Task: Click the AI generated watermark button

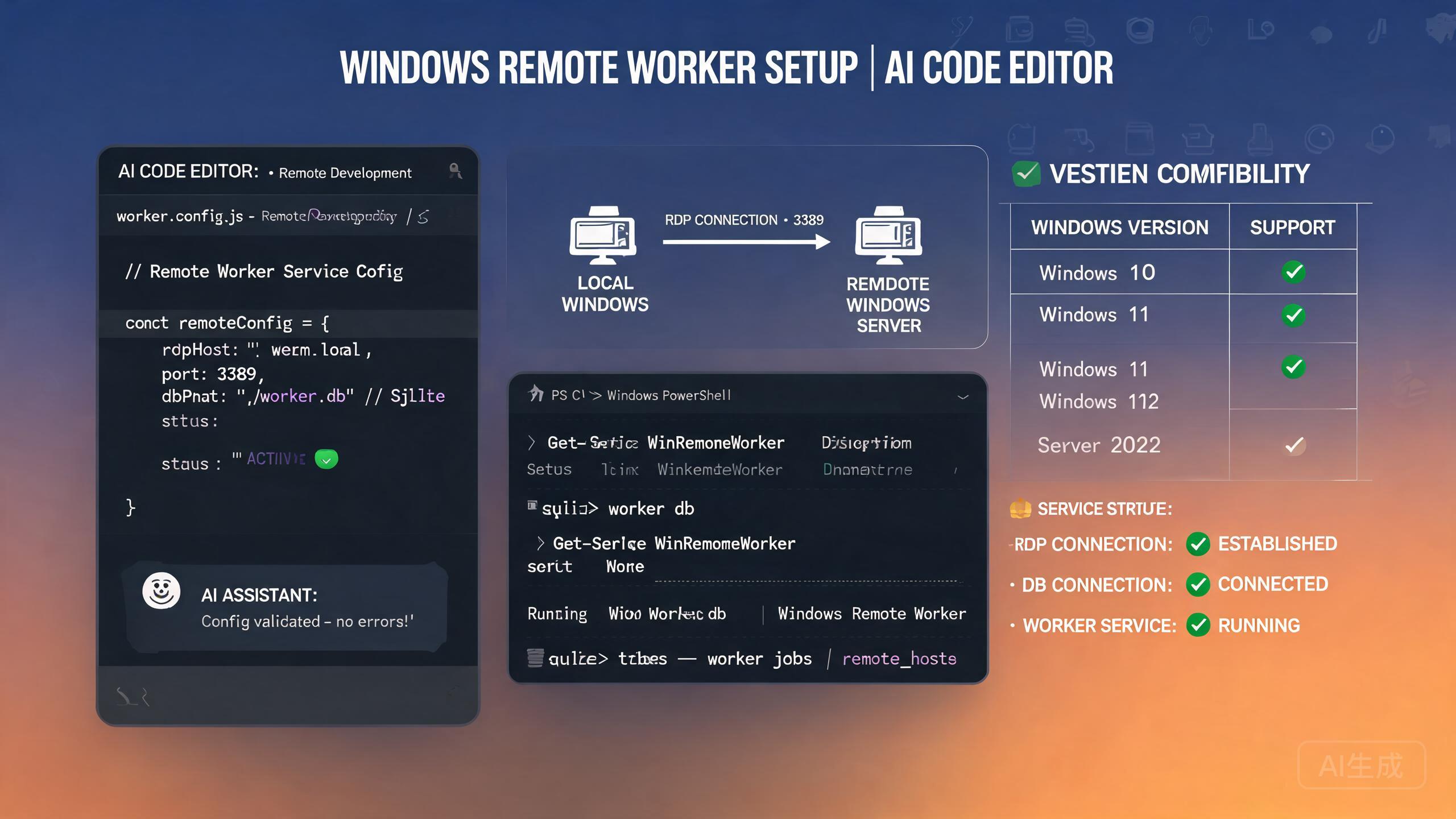Action: (1361, 766)
